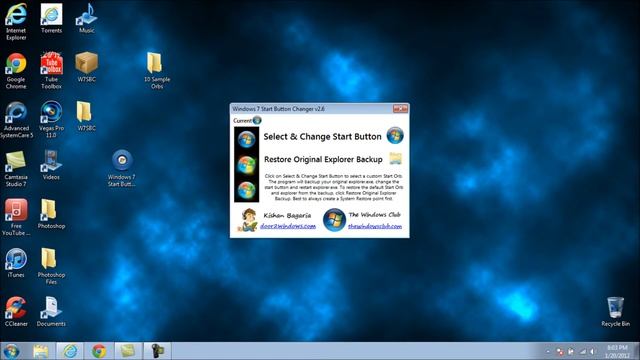Select the Music desktop shortcut

[87, 18]
